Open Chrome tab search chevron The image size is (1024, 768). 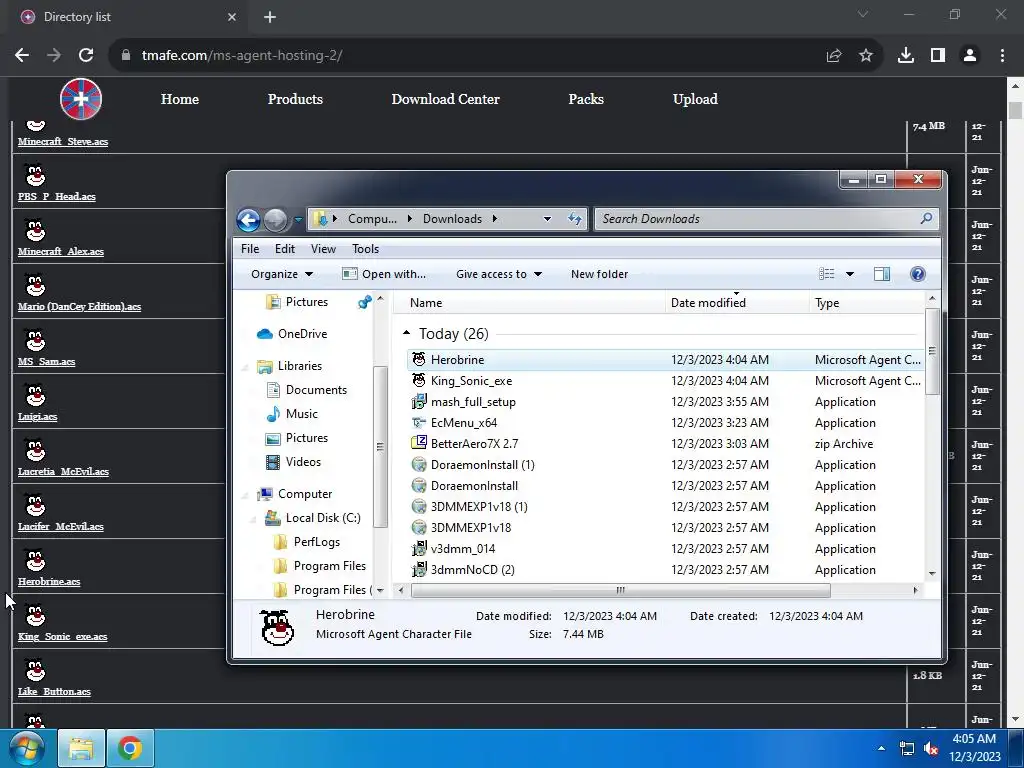863,14
